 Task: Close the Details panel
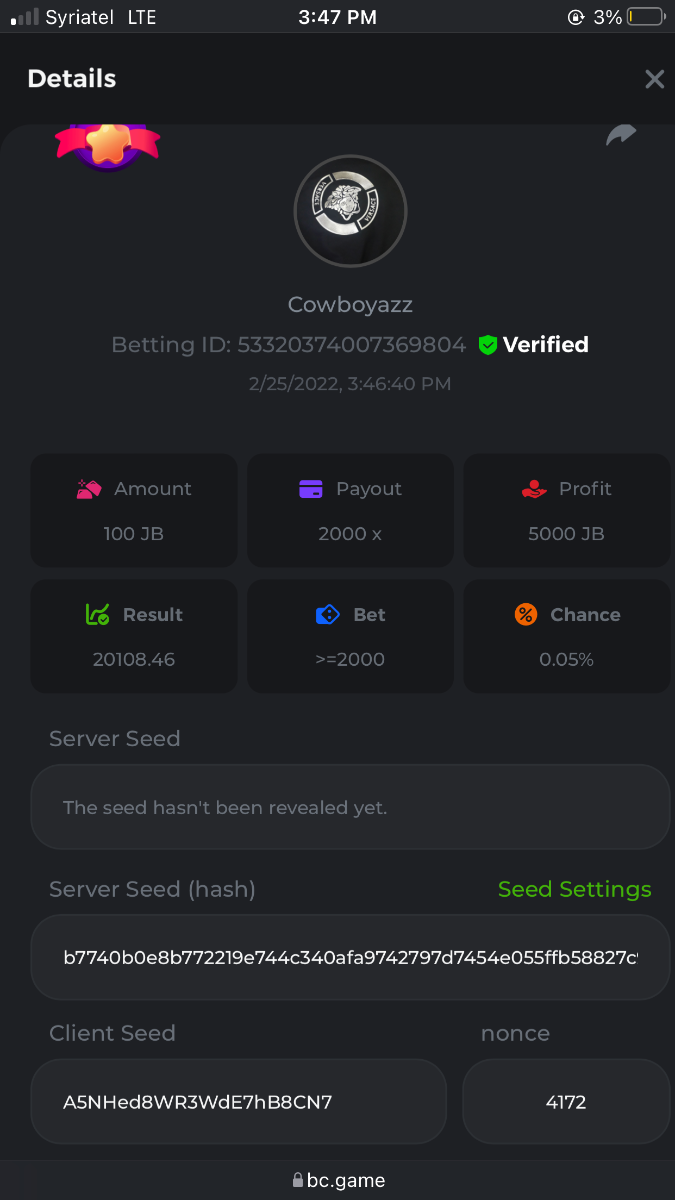point(654,79)
